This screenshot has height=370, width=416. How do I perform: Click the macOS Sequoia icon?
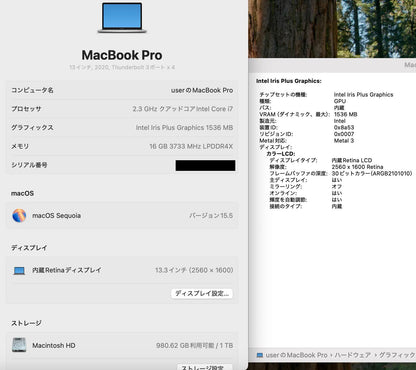point(19,216)
